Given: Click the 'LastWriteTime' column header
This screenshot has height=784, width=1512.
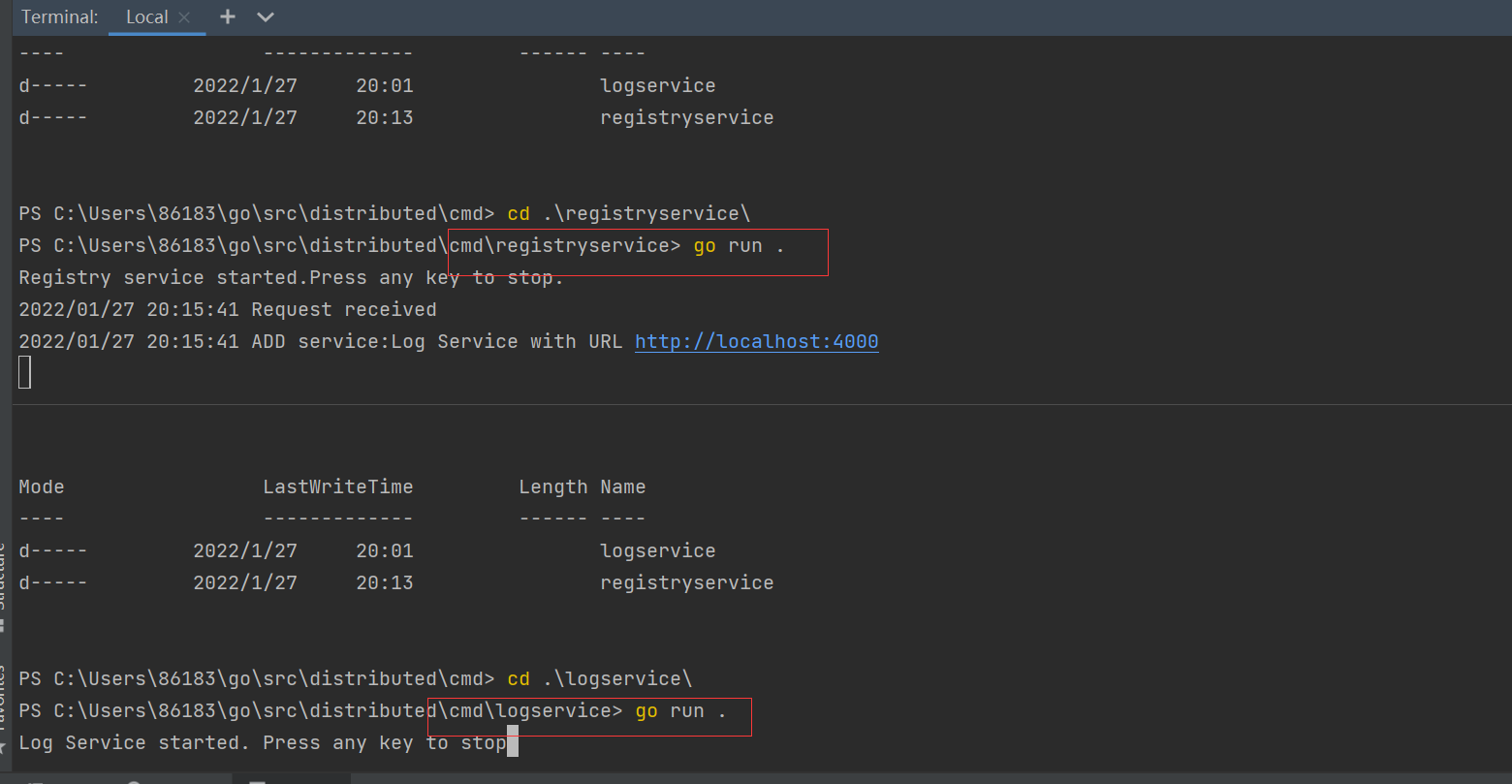Looking at the screenshot, I should pyautogui.click(x=338, y=486).
